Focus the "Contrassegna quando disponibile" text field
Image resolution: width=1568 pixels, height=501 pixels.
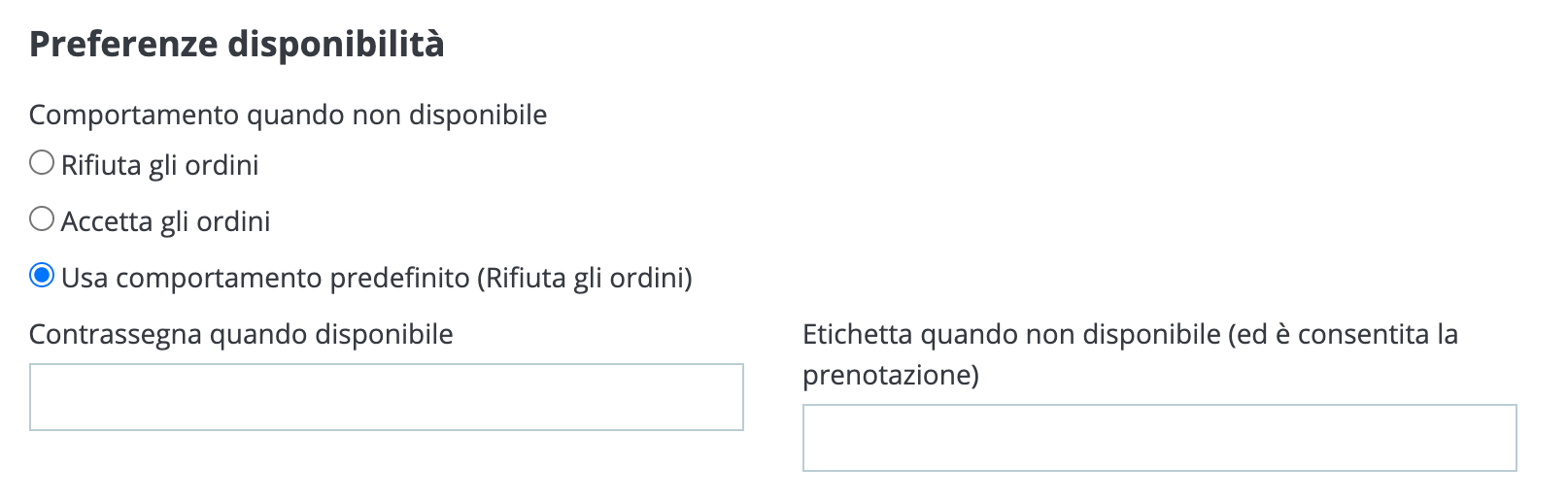coord(386,397)
